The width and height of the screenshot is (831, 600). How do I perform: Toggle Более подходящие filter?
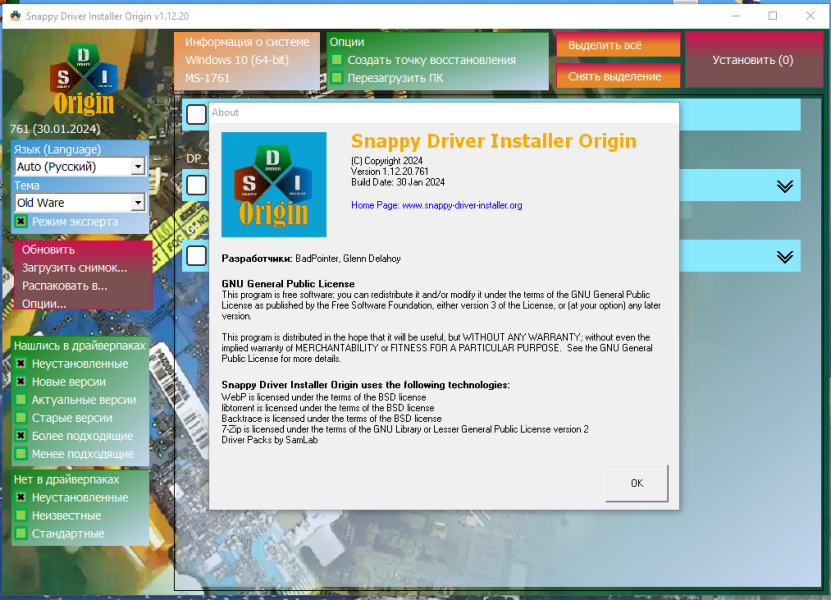[x=21, y=436]
